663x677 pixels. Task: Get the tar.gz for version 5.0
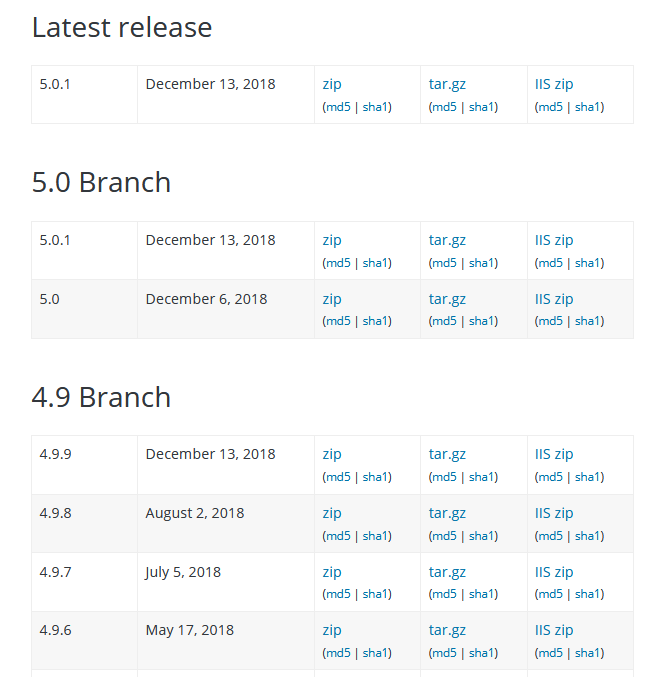point(447,299)
